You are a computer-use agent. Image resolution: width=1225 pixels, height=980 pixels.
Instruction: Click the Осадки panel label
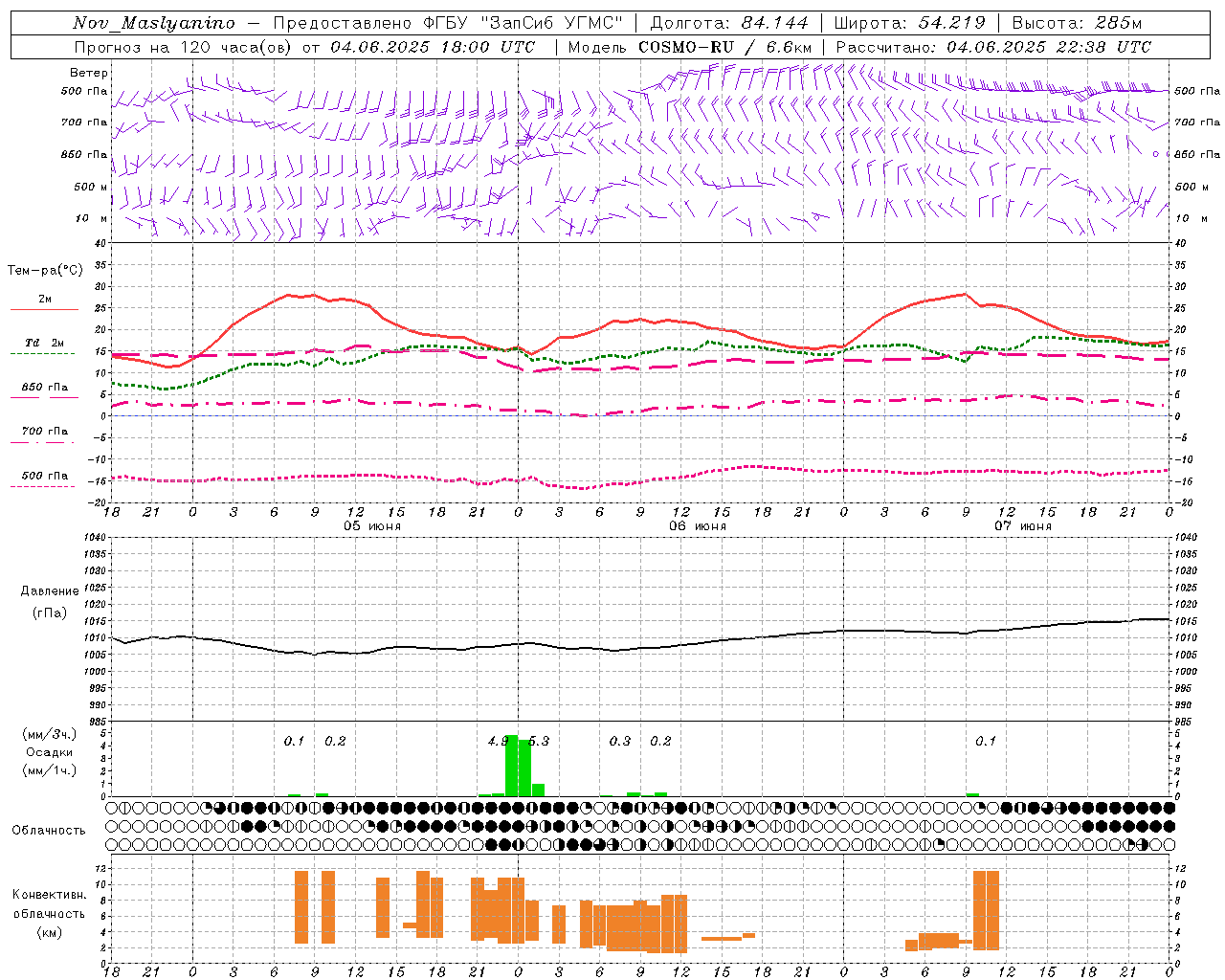50,752
